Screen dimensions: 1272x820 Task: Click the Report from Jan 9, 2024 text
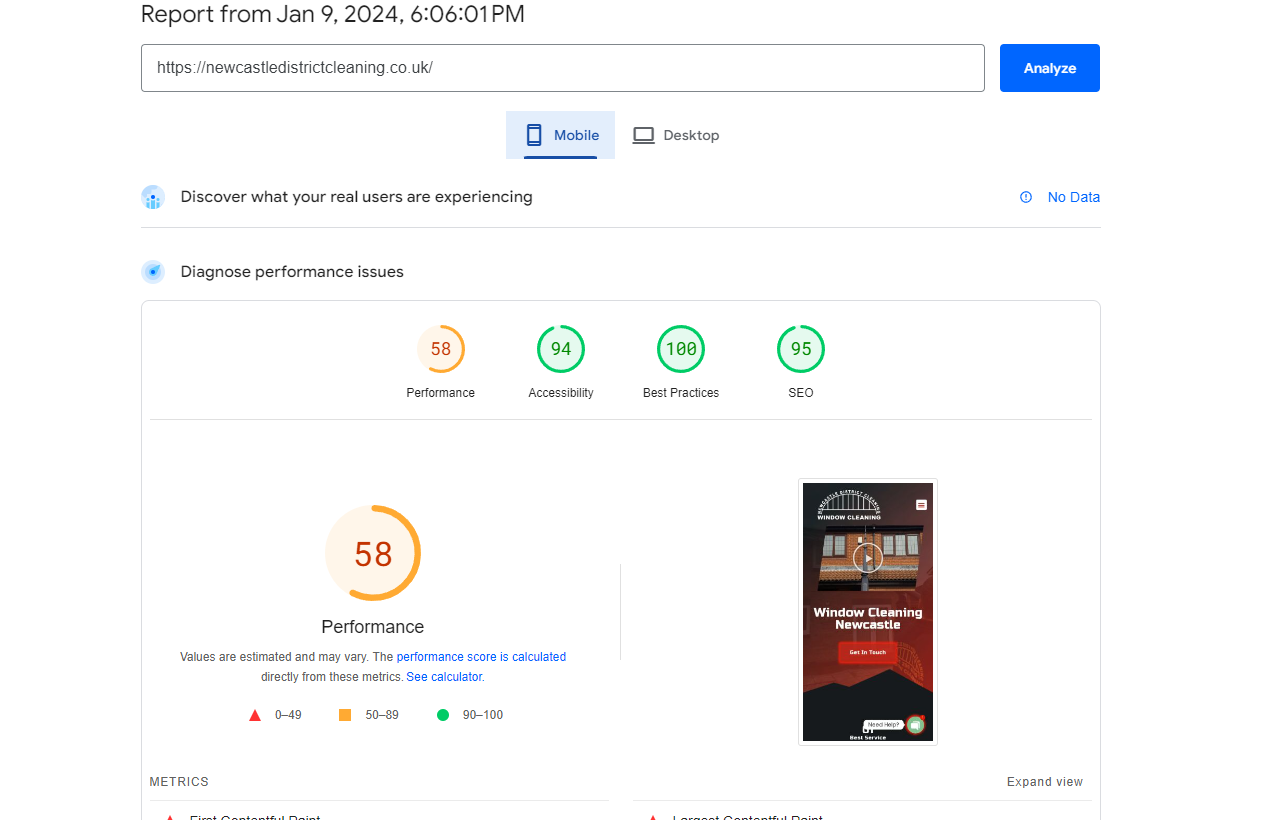(x=333, y=14)
